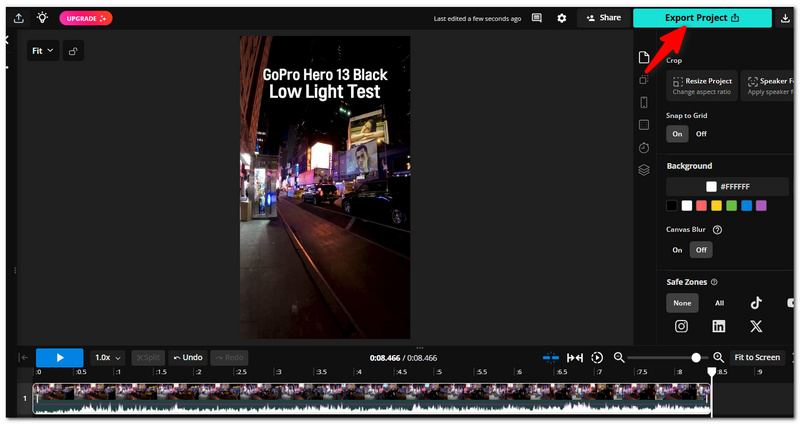The width and height of the screenshot is (800, 424).
Task: Select the stopwatch timing icon in sidebar
Action: click(644, 147)
